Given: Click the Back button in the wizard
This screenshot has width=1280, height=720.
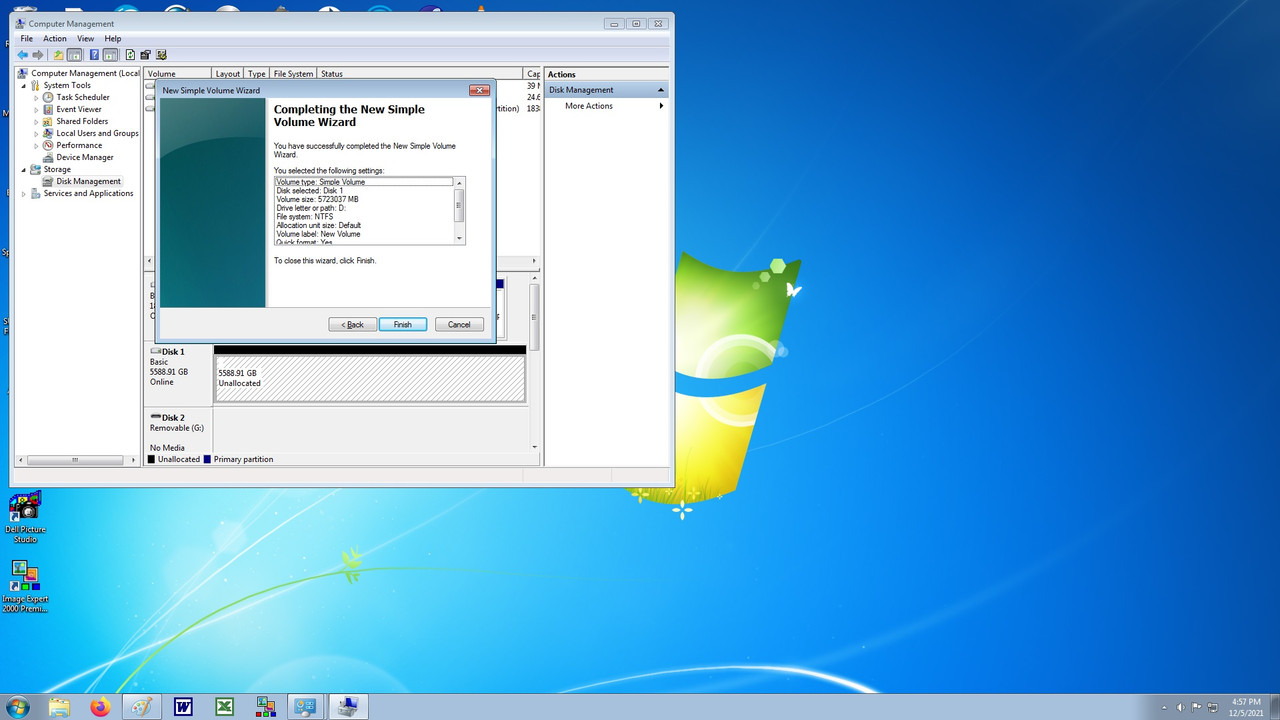Looking at the screenshot, I should point(353,325).
